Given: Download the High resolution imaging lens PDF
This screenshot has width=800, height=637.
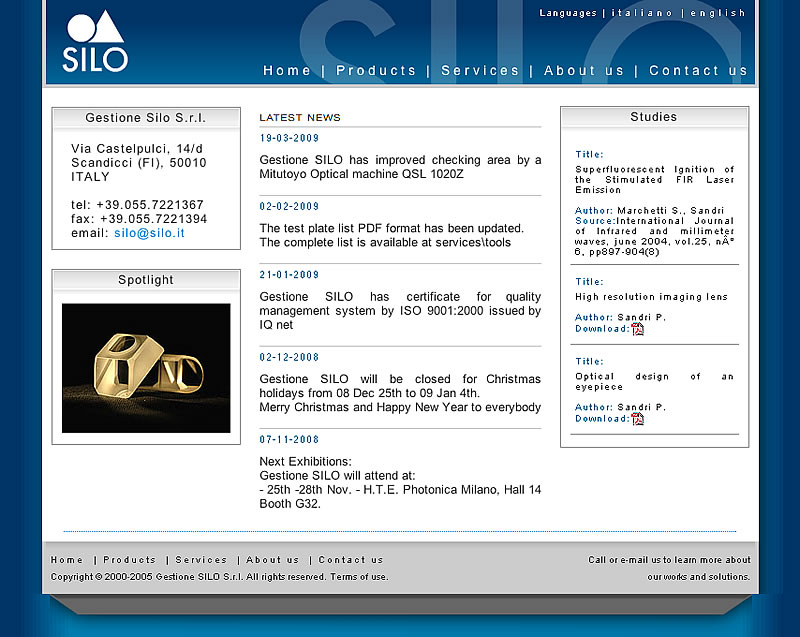Looking at the screenshot, I should 638,329.
